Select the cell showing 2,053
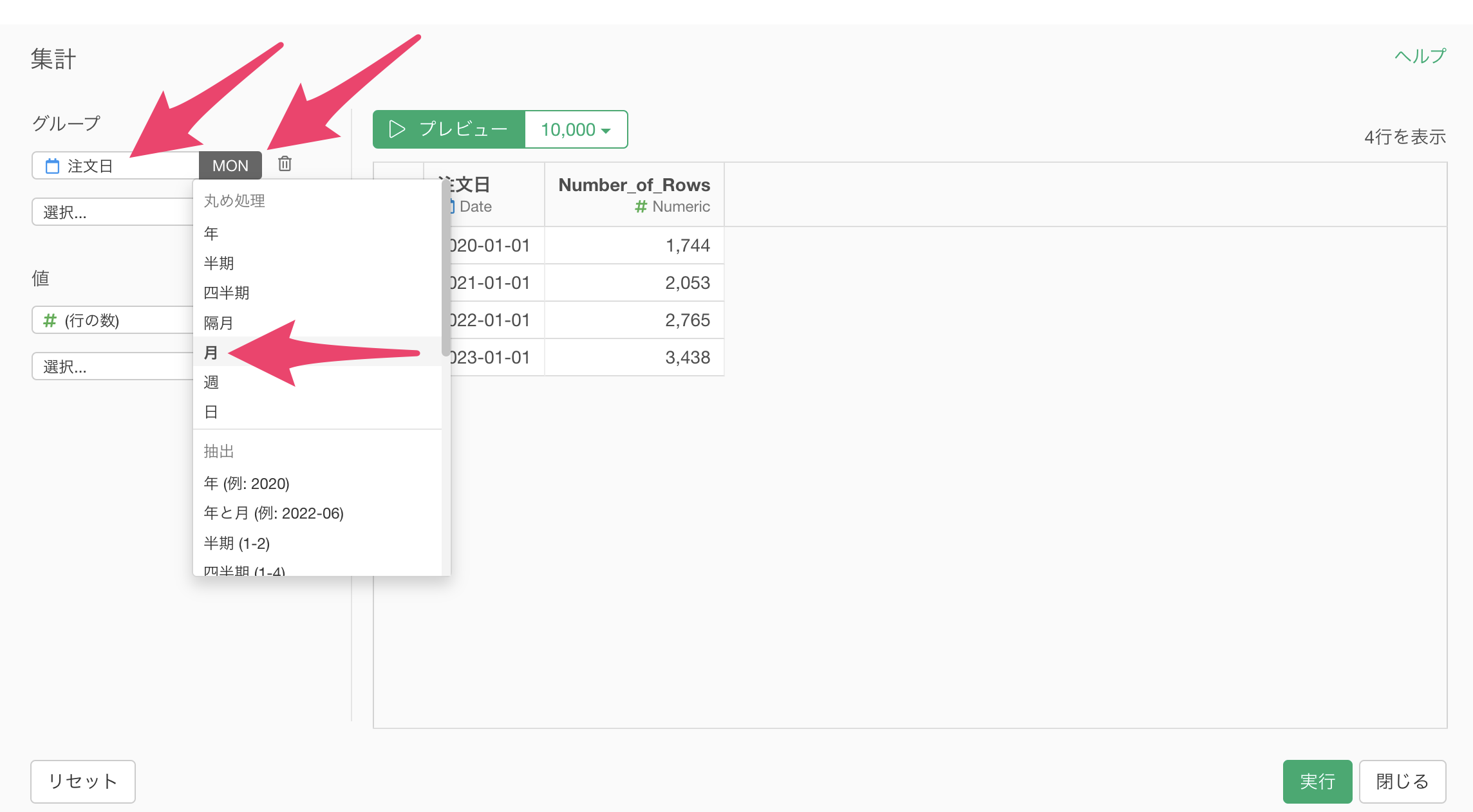Image resolution: width=1473 pixels, height=812 pixels. pyautogui.click(x=634, y=282)
